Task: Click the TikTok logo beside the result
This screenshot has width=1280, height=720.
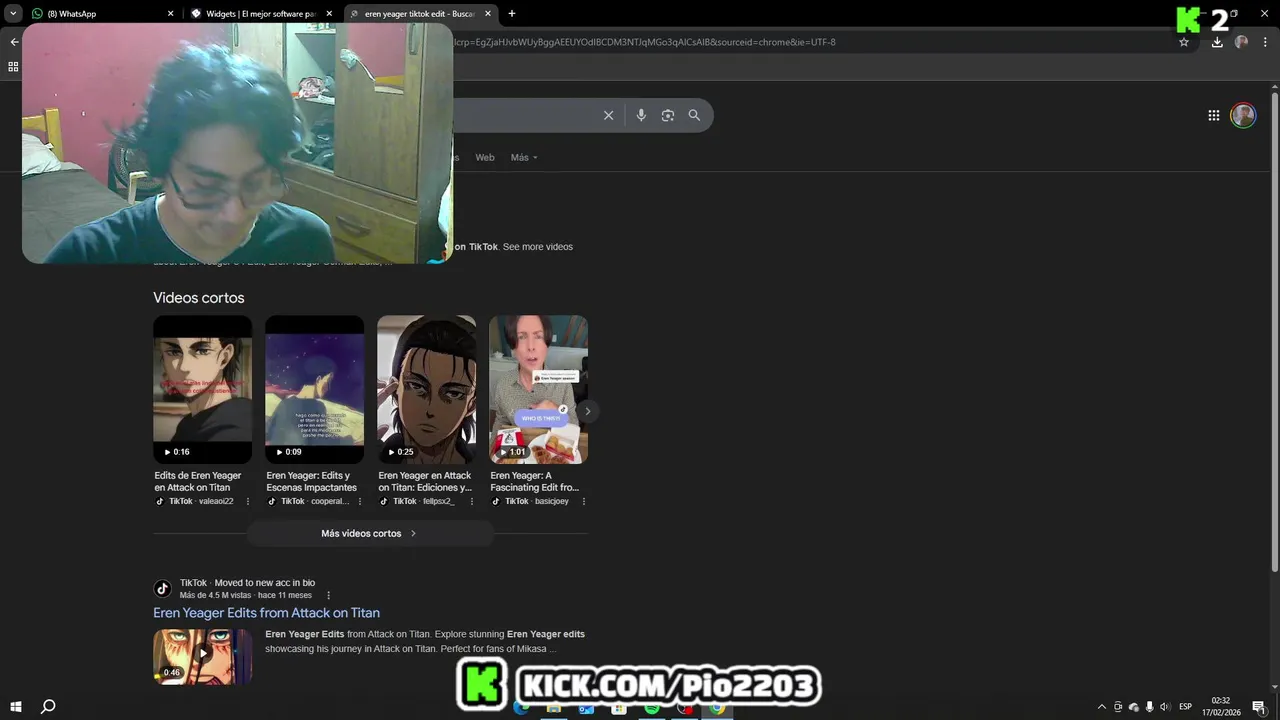Action: (162, 589)
